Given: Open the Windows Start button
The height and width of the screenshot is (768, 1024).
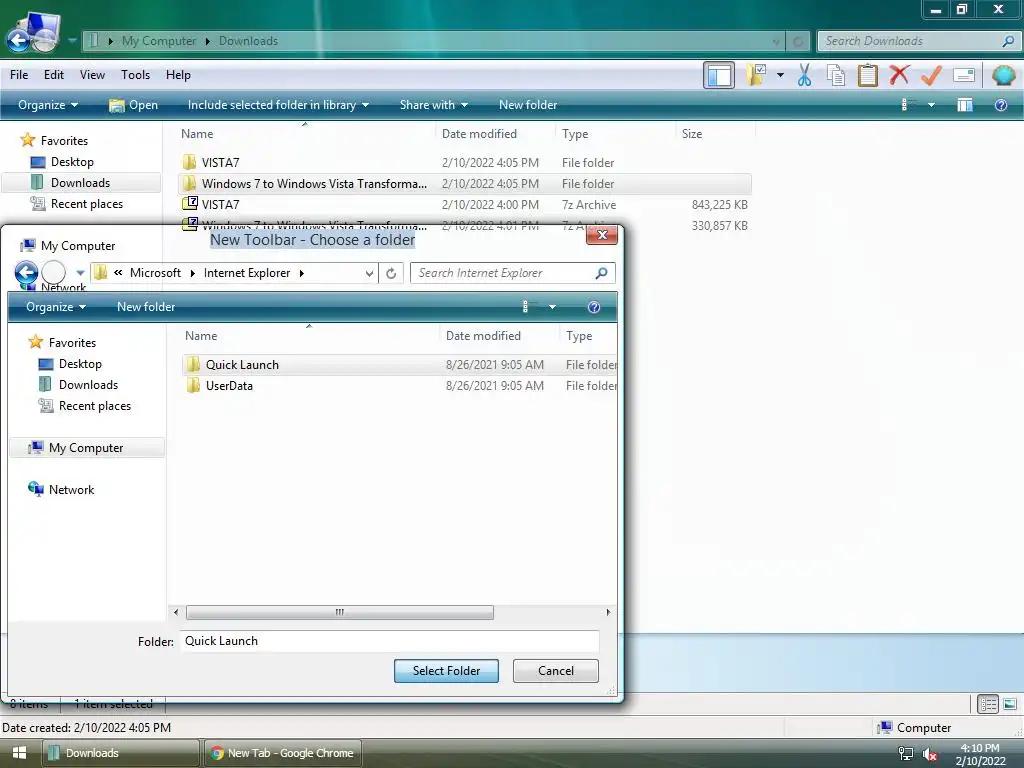Looking at the screenshot, I should tap(19, 753).
